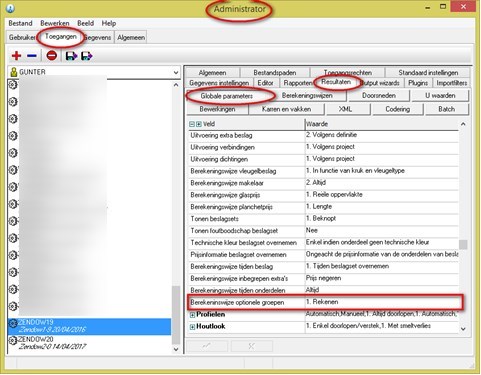Open the GUNTER user dropdown

pyautogui.click(x=176, y=72)
